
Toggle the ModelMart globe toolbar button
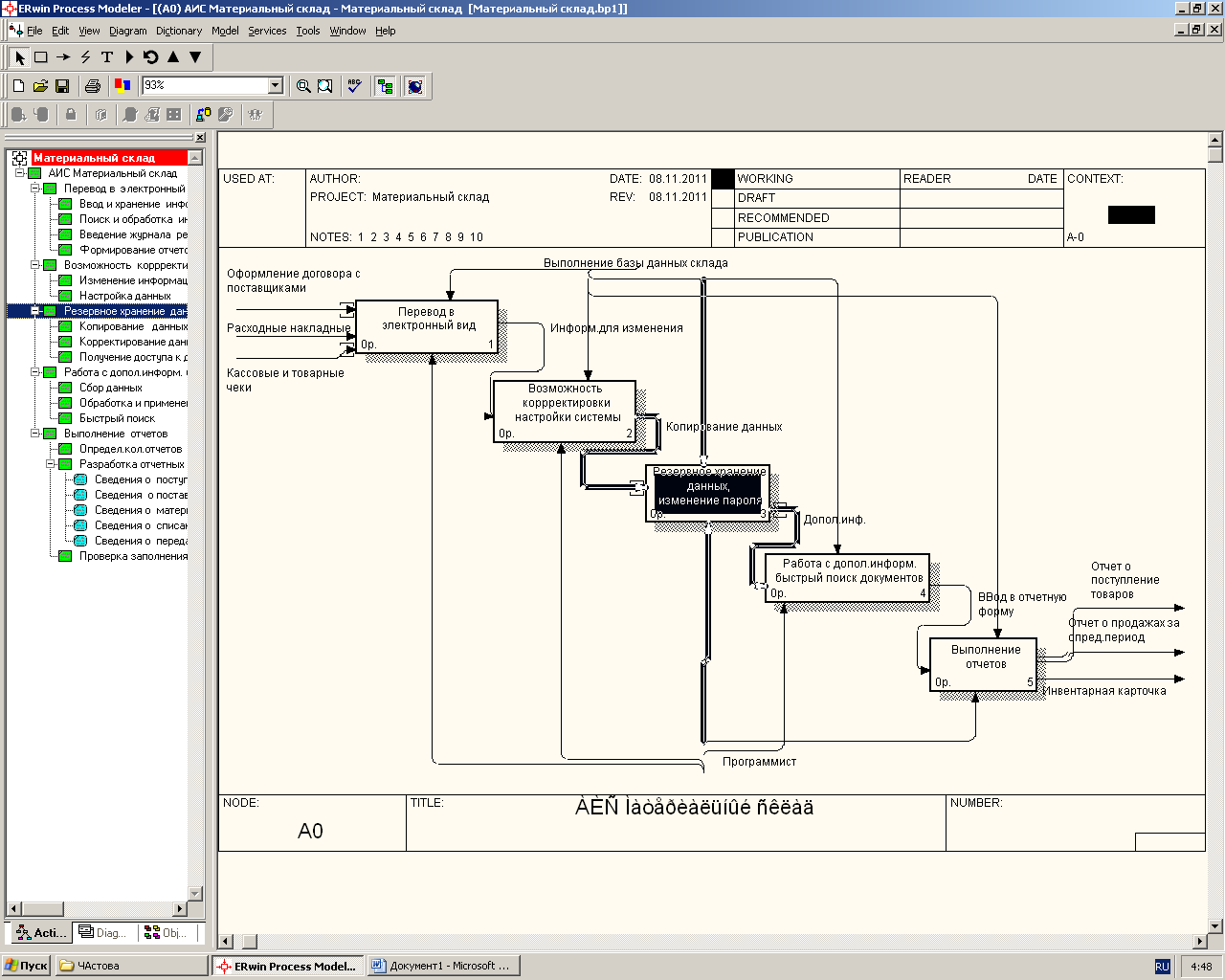[x=415, y=86]
